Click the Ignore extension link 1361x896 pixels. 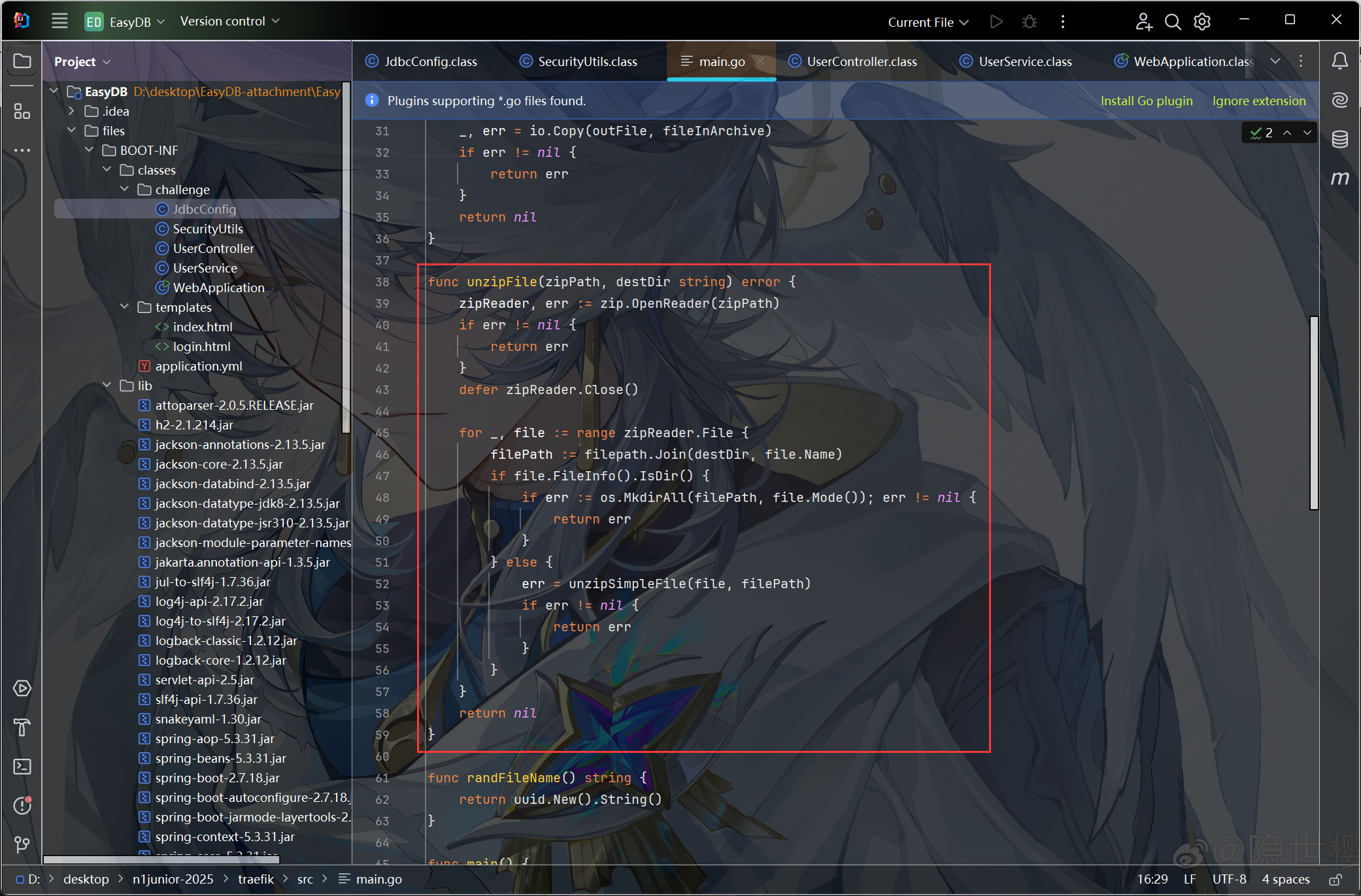[1259, 101]
